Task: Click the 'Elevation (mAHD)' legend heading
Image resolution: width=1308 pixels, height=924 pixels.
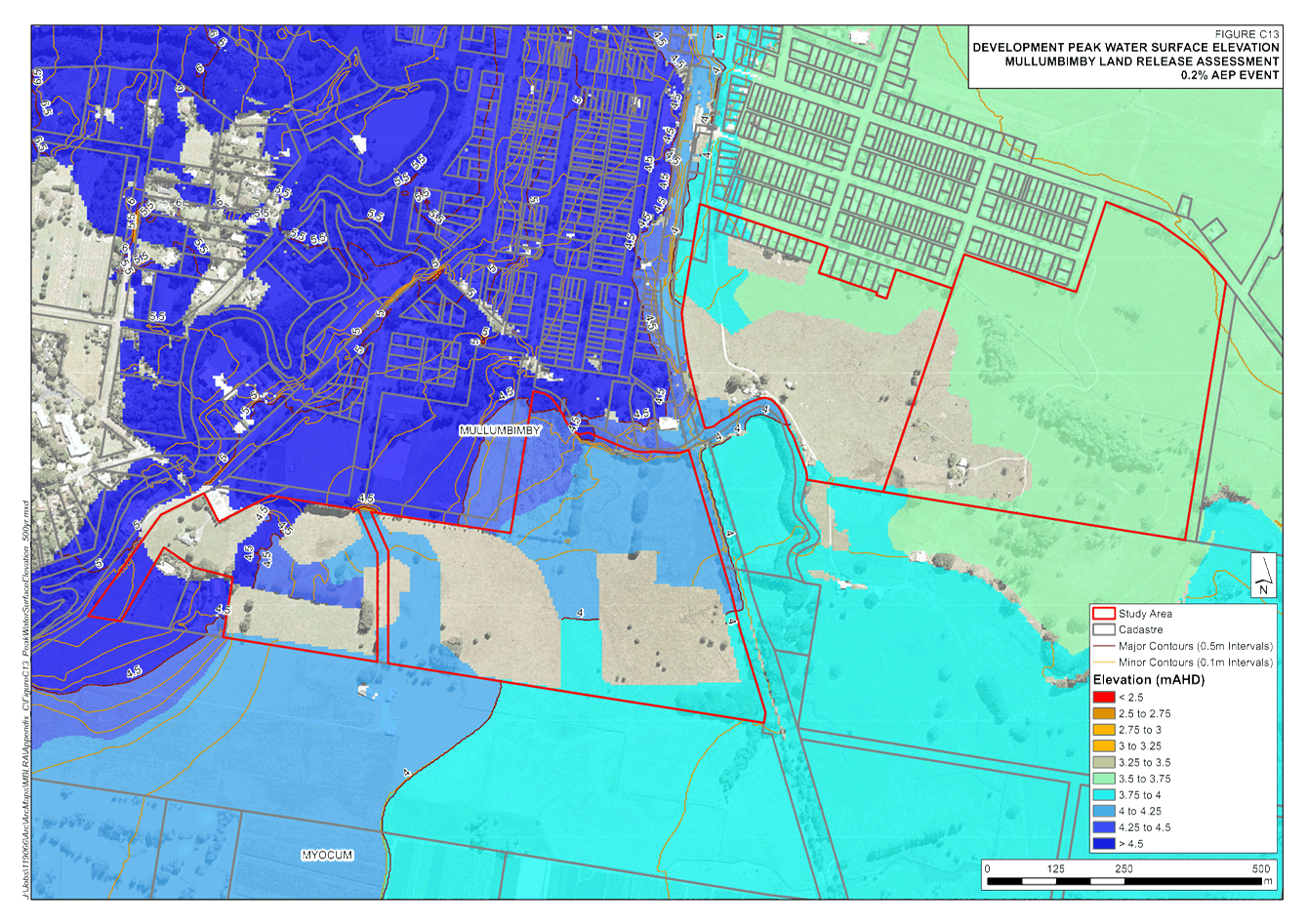Action: tap(1149, 680)
